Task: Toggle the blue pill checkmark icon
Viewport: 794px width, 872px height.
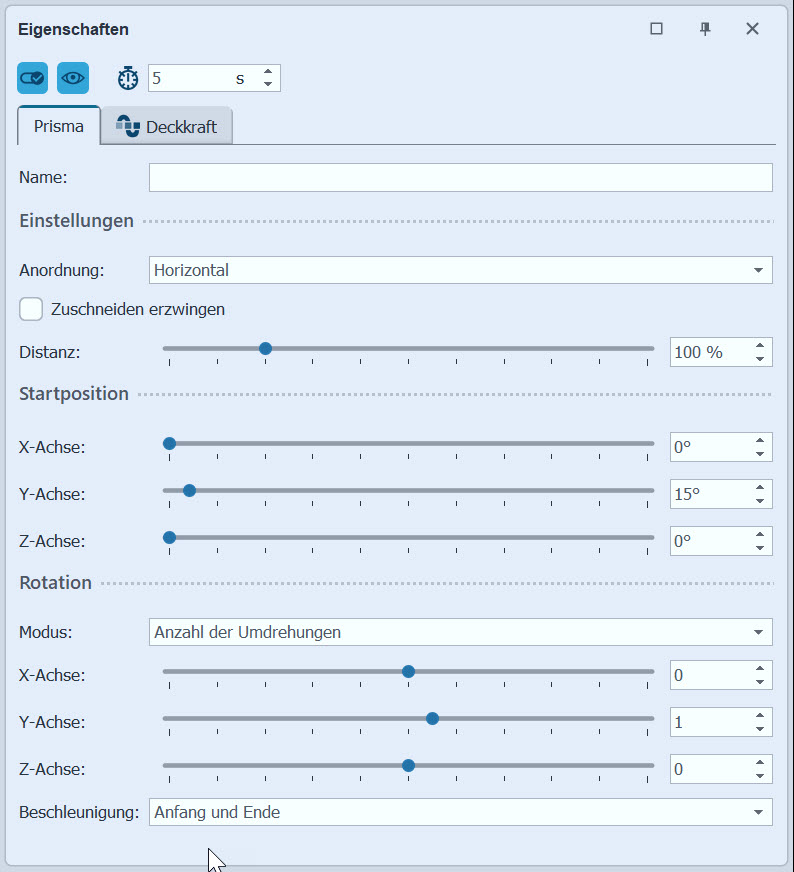Action: tap(32, 77)
